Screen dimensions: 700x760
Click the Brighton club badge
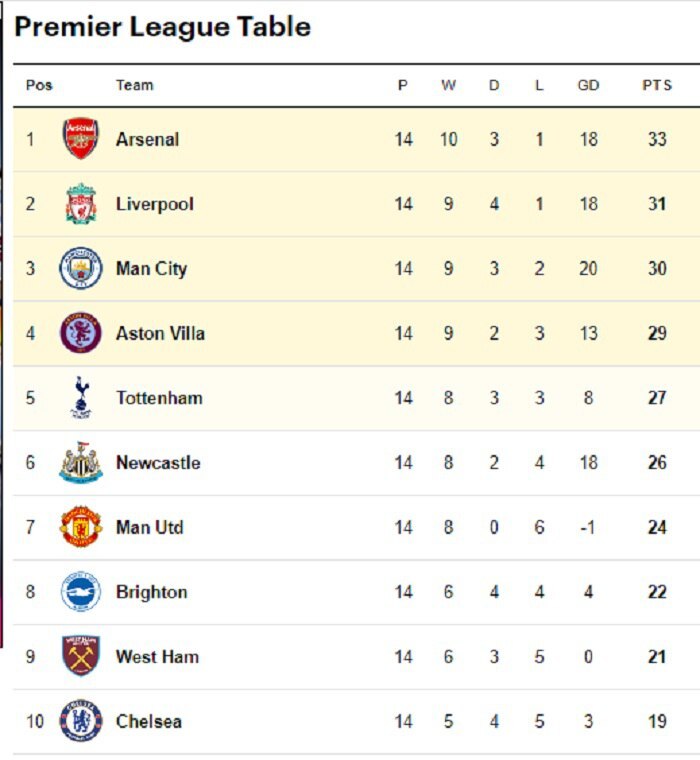point(81,592)
